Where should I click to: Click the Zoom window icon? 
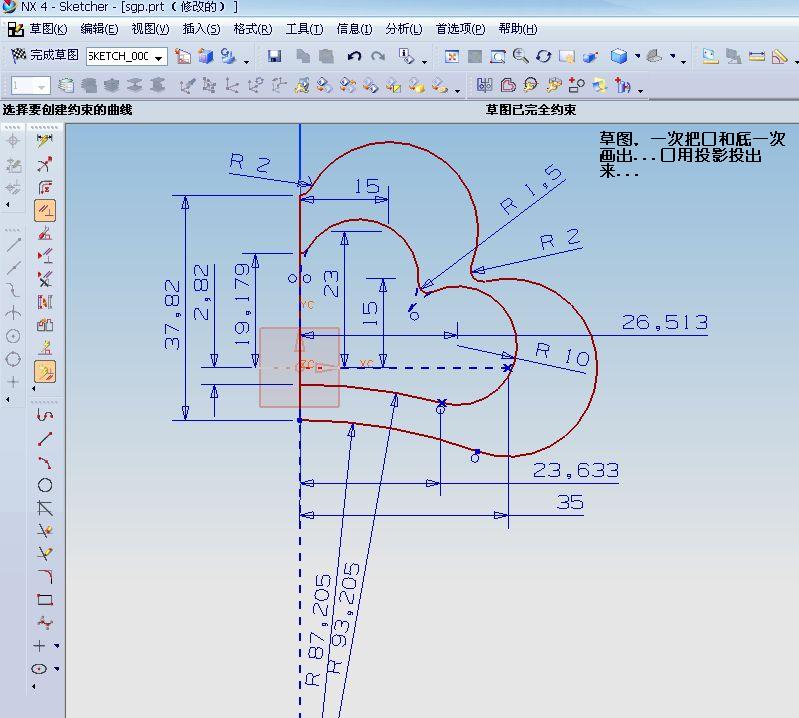pyautogui.click(x=497, y=56)
